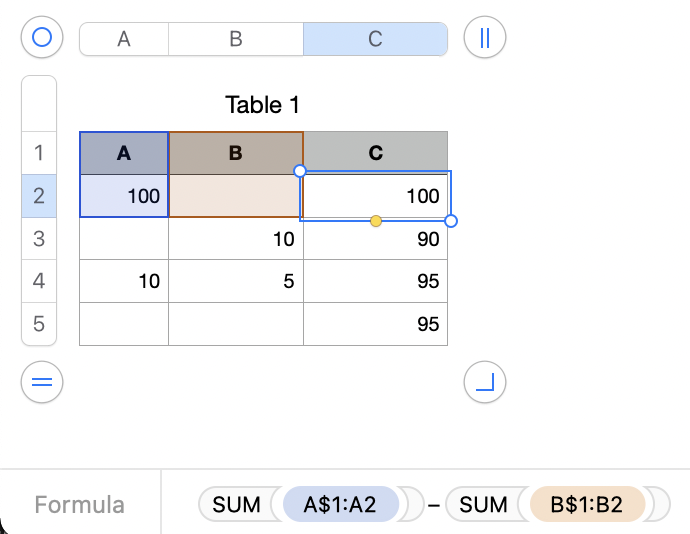Select column A header tab
Screen dimensions: 690x534
tap(124, 39)
